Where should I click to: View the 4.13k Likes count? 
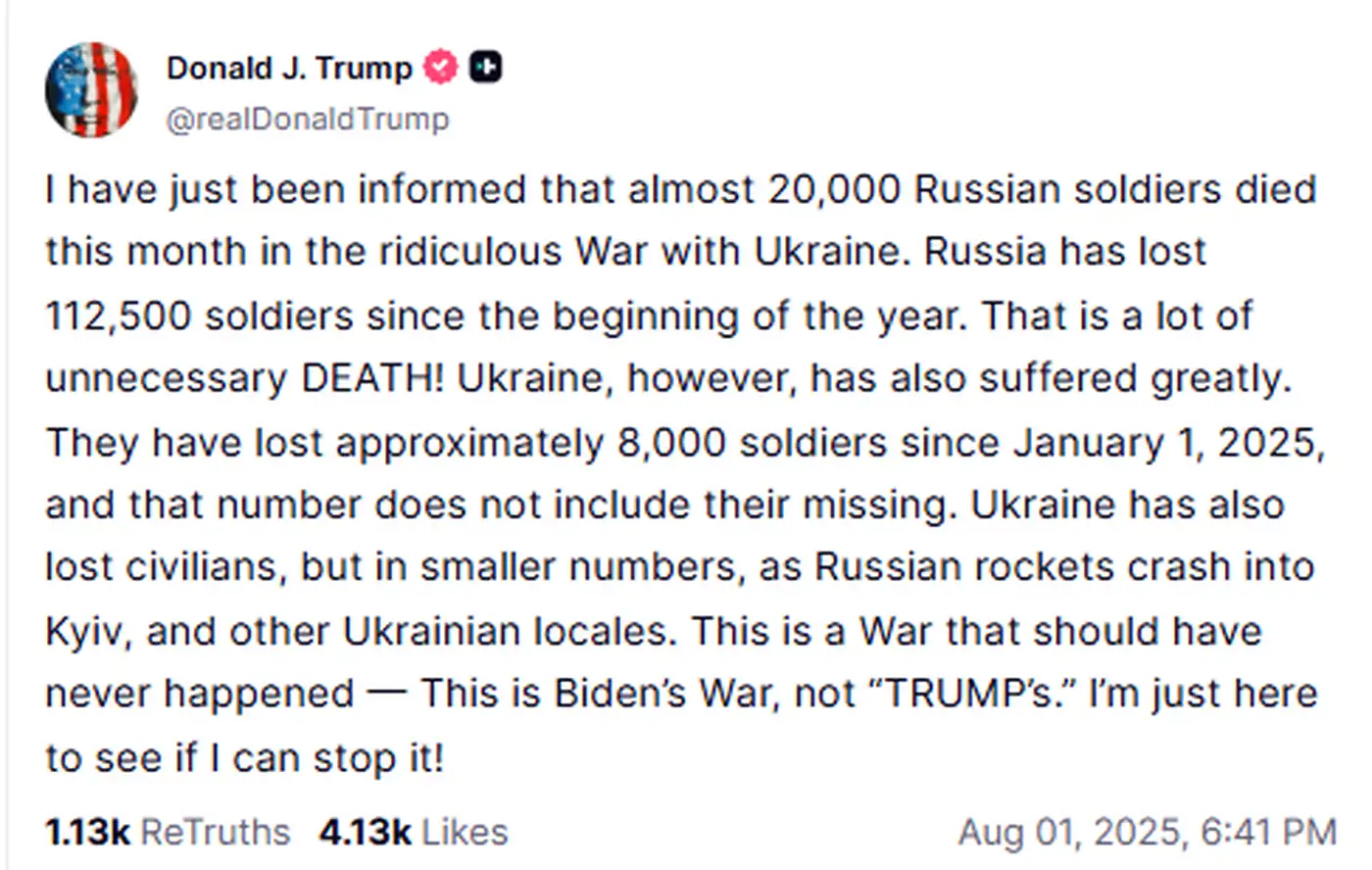pos(365,832)
